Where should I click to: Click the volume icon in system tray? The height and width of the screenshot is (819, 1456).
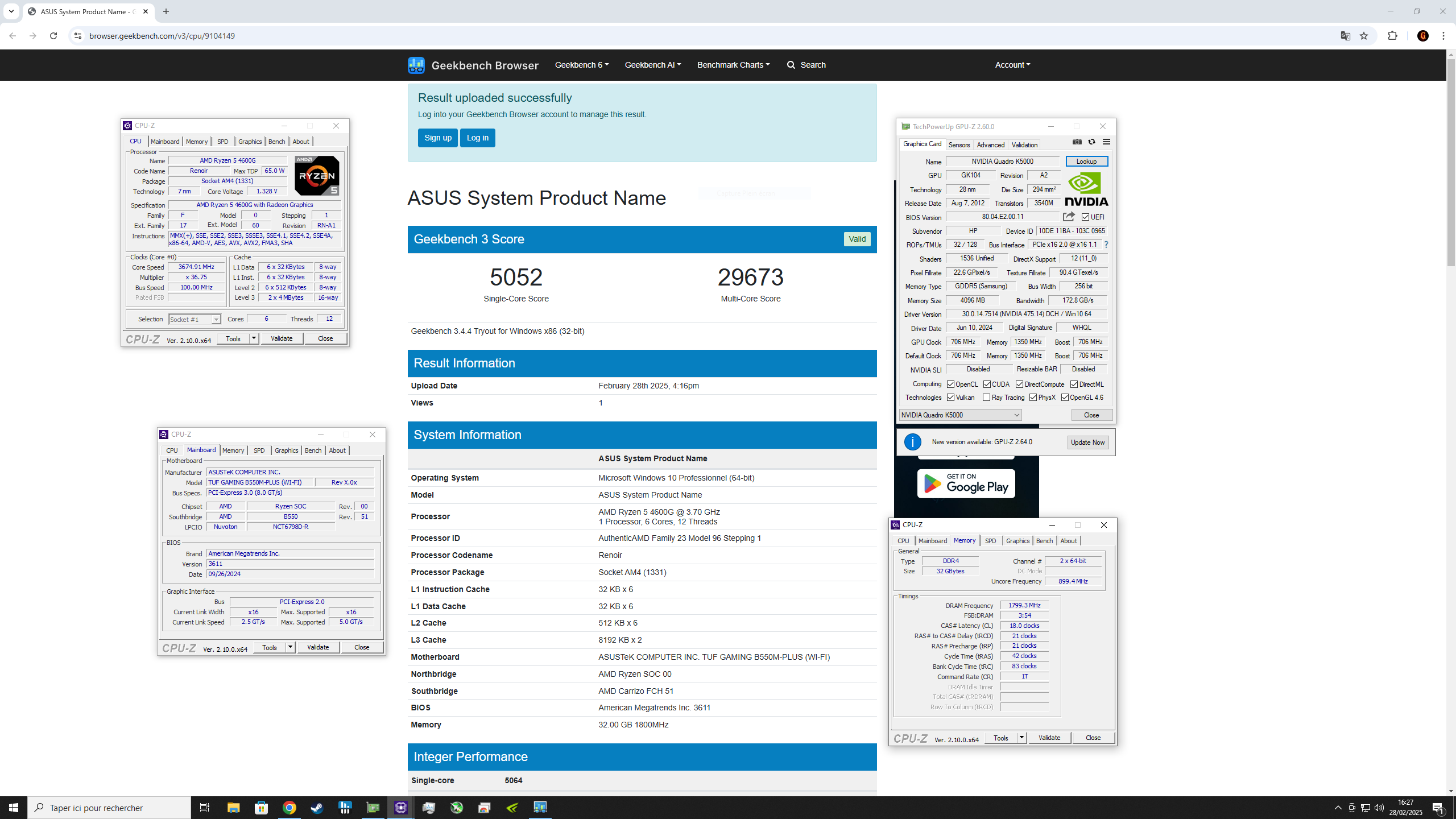coord(1379,808)
